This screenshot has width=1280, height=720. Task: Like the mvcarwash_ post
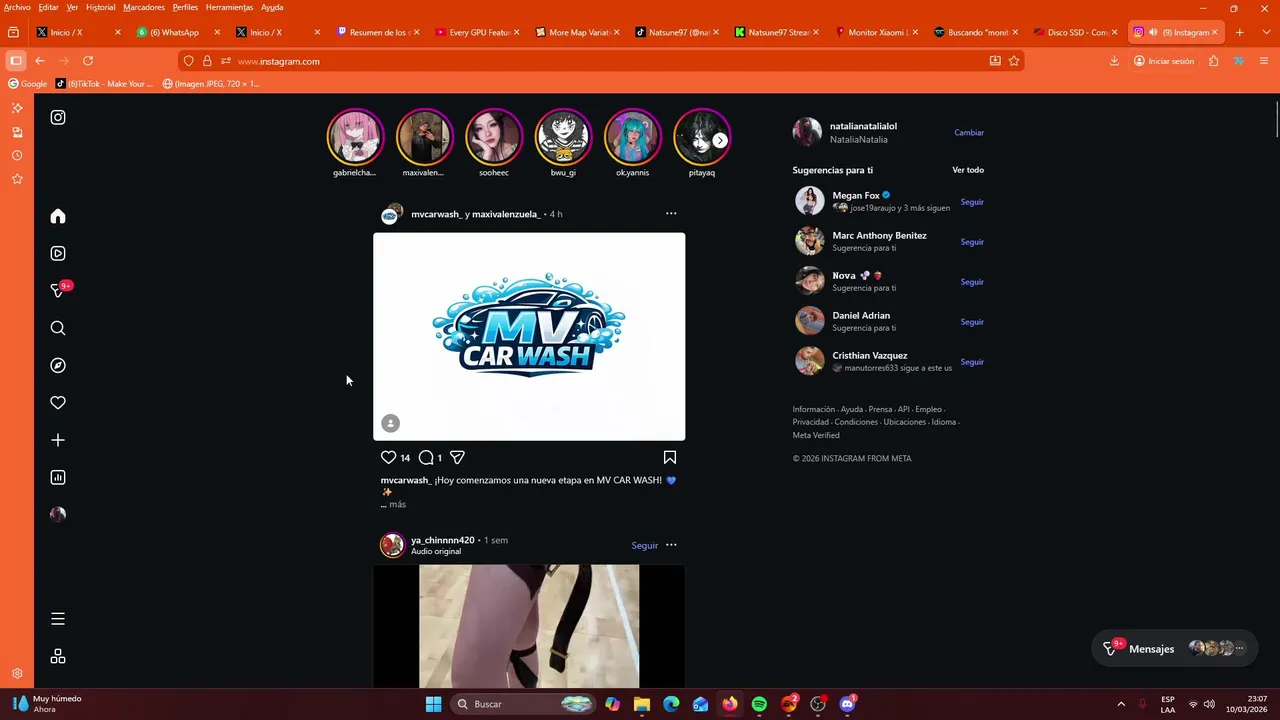(x=388, y=457)
